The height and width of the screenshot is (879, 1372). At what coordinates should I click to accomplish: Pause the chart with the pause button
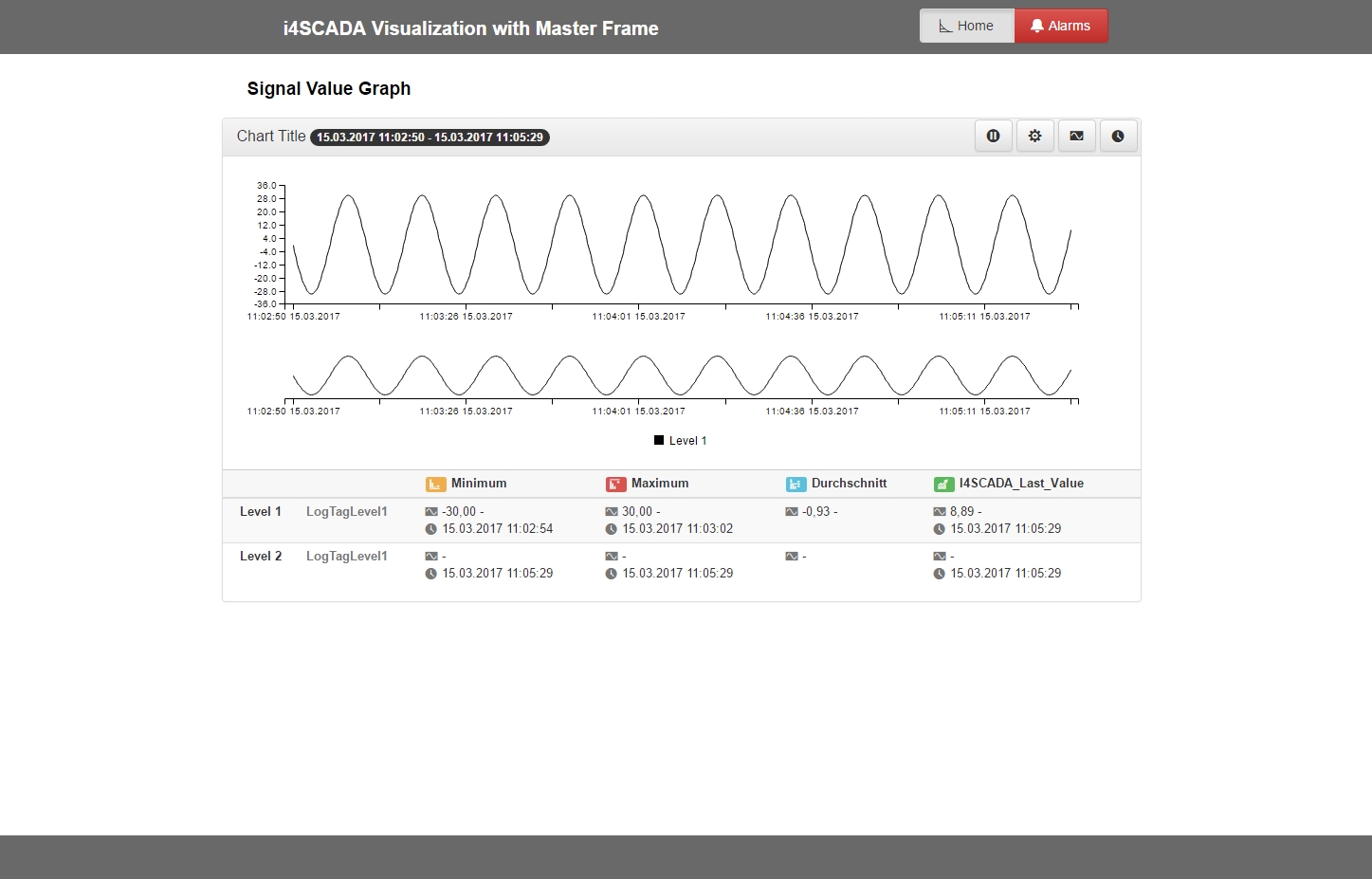point(994,136)
